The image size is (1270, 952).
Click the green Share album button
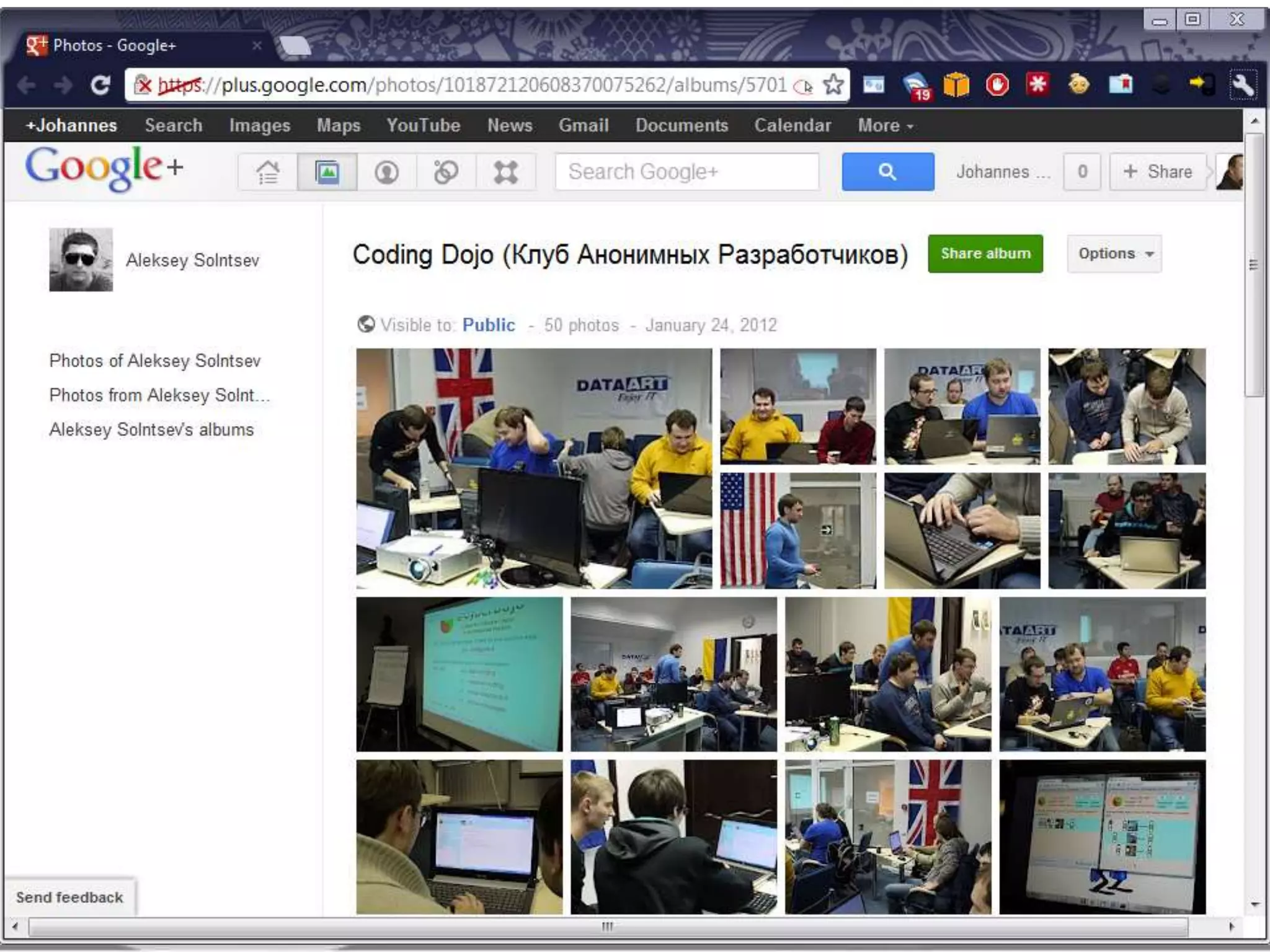point(985,253)
